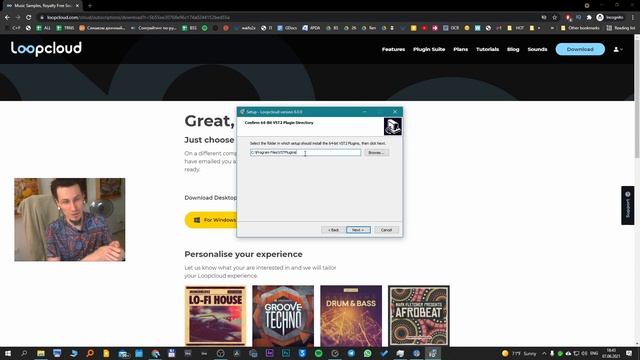Open the OCR bookmark

451,28
